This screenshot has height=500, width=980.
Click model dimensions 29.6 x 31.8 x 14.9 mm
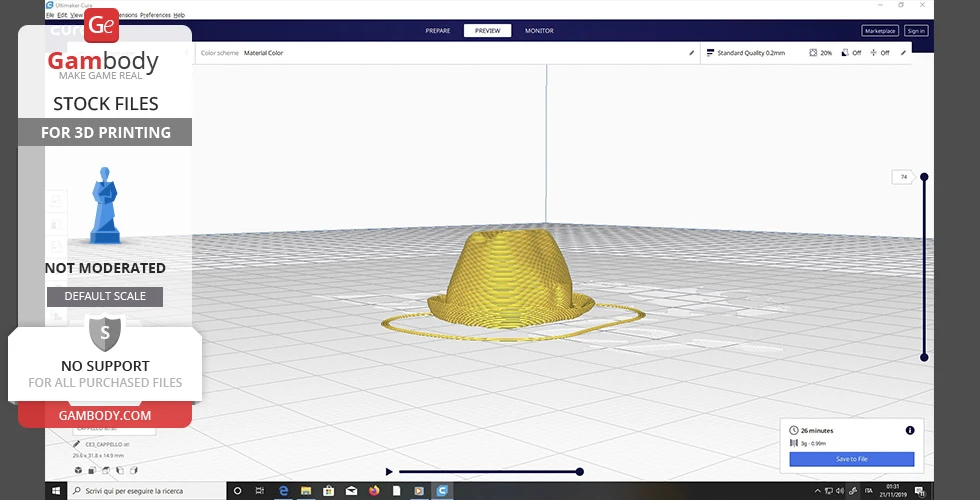pos(98,456)
